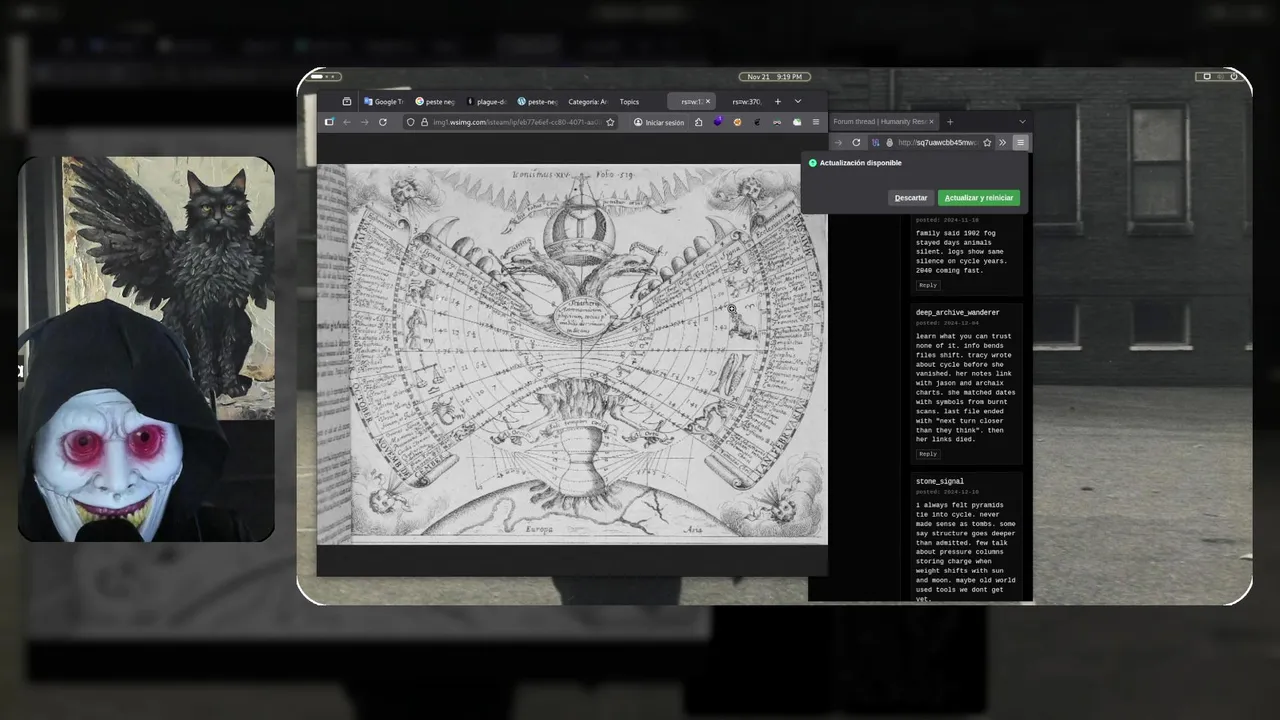Click the engraved cosmological chart image
Image resolution: width=1280 pixels, height=720 pixels.
tap(572, 355)
